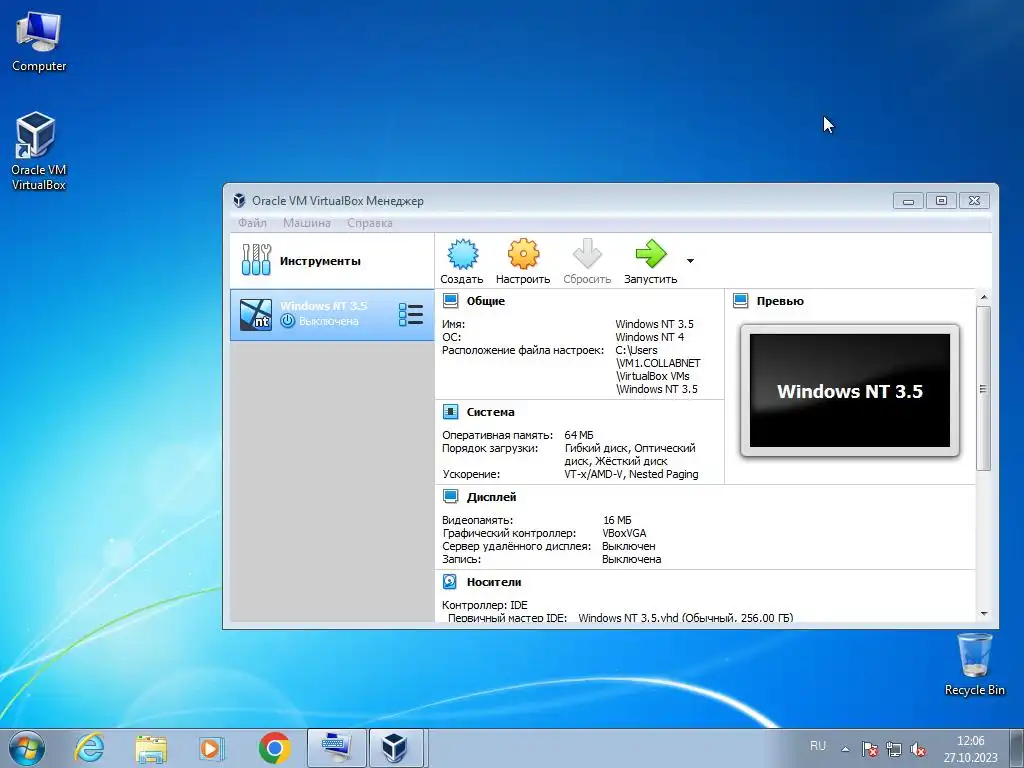Open the taskbar clock showing 12:06
Image resolution: width=1024 pixels, height=768 pixels.
pyautogui.click(x=970, y=749)
